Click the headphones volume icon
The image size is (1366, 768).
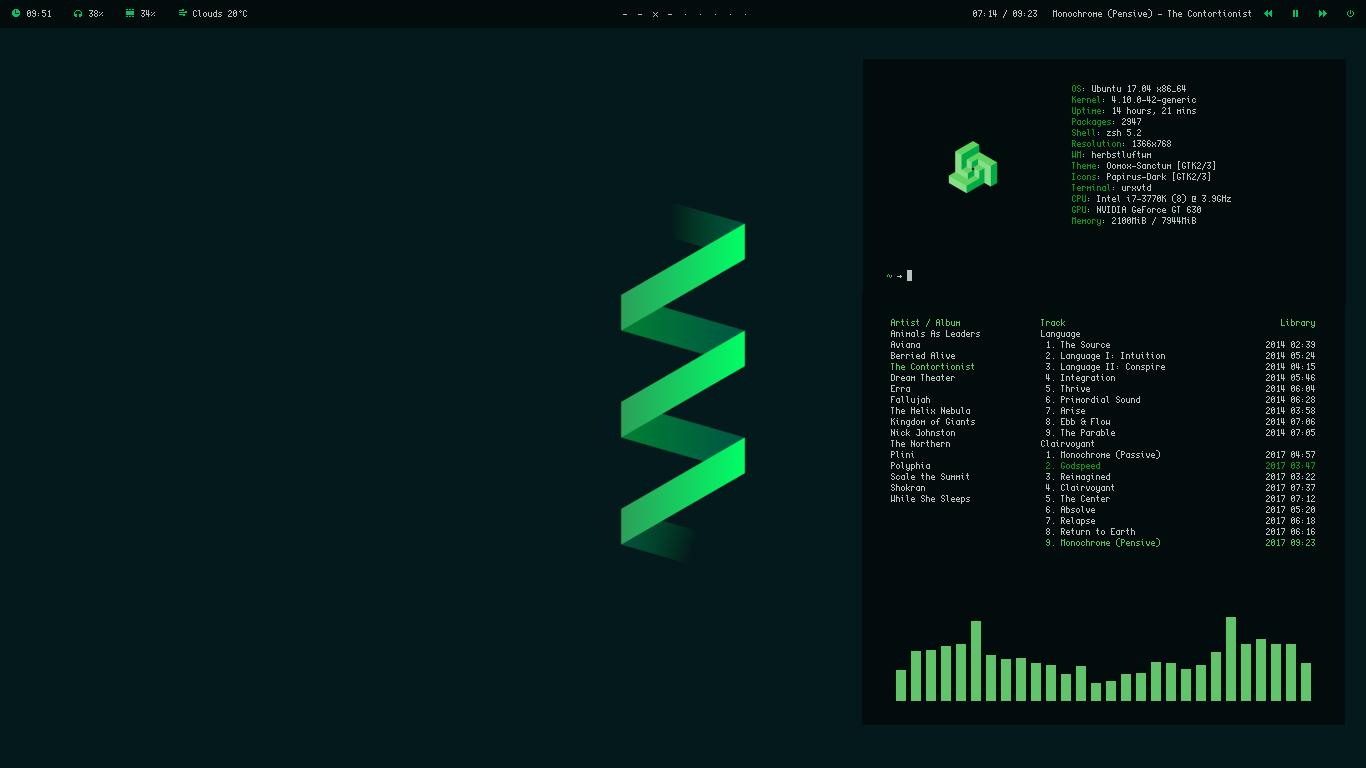point(78,14)
